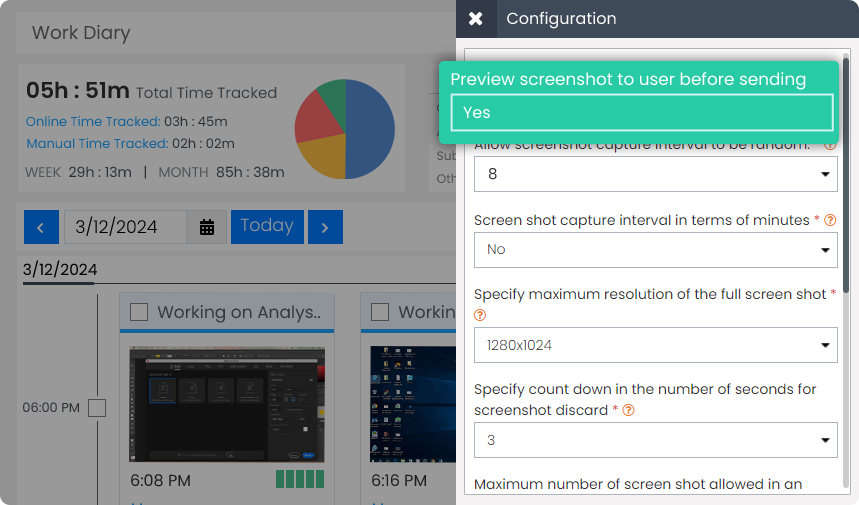This screenshot has height=505, width=859.
Task: Tick the 06:00 PM time slot checkbox
Action: click(x=97, y=408)
